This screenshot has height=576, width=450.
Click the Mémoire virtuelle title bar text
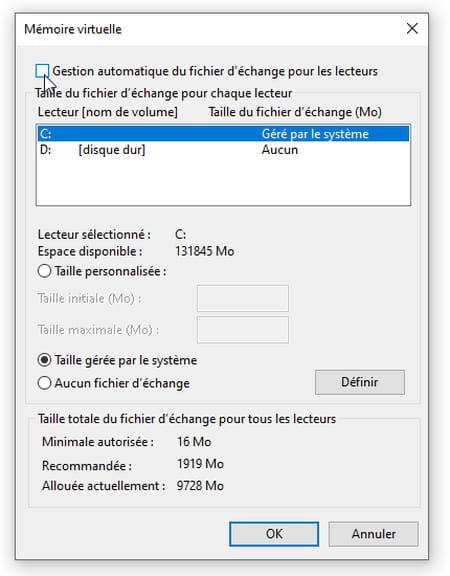(73, 29)
